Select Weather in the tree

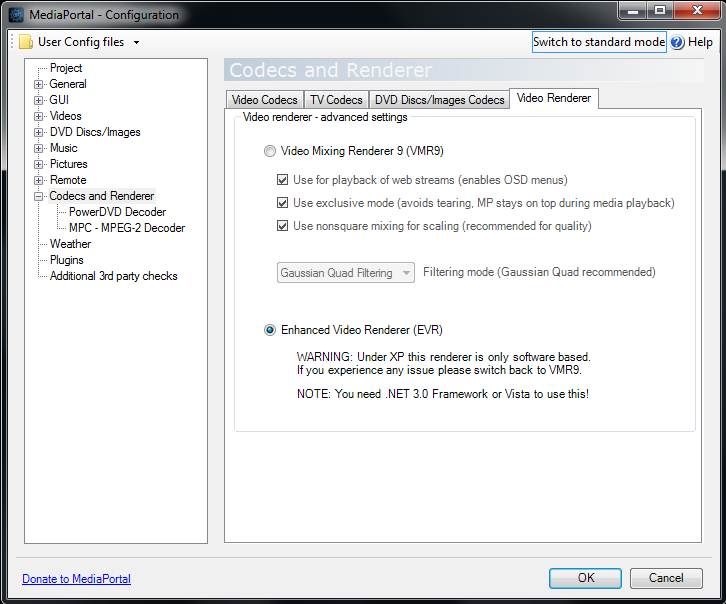tap(70, 244)
